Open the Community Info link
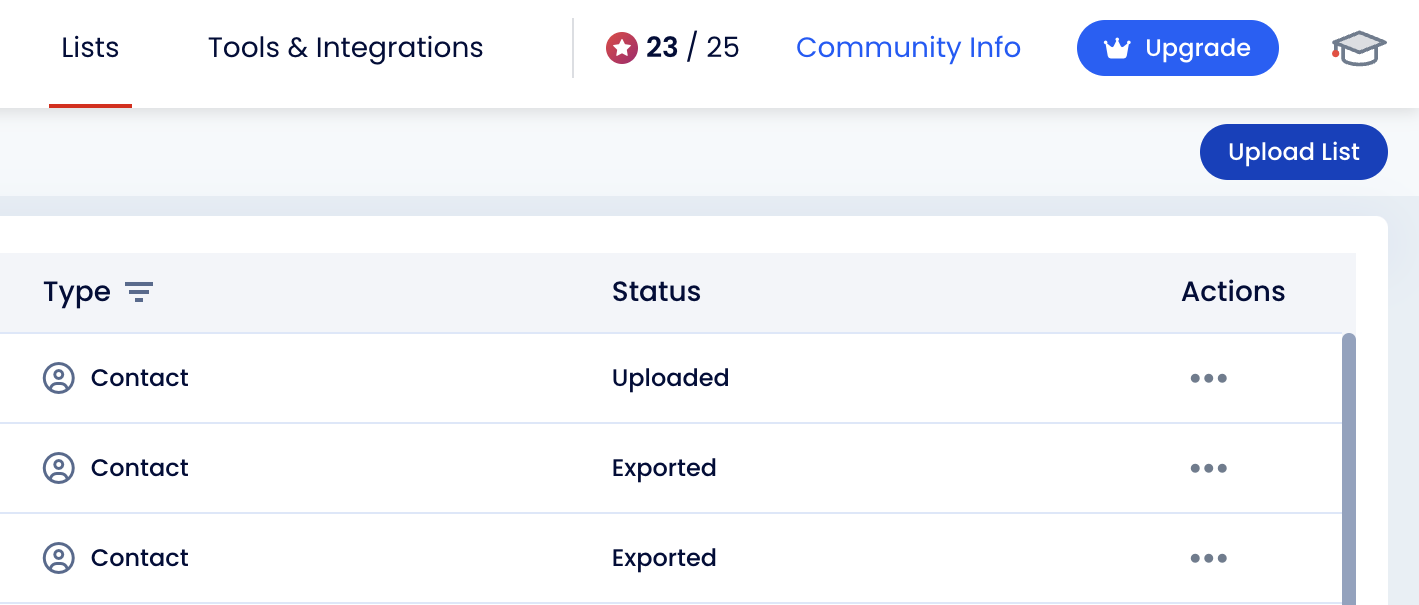Viewport: 1419px width, 605px height. (x=908, y=47)
